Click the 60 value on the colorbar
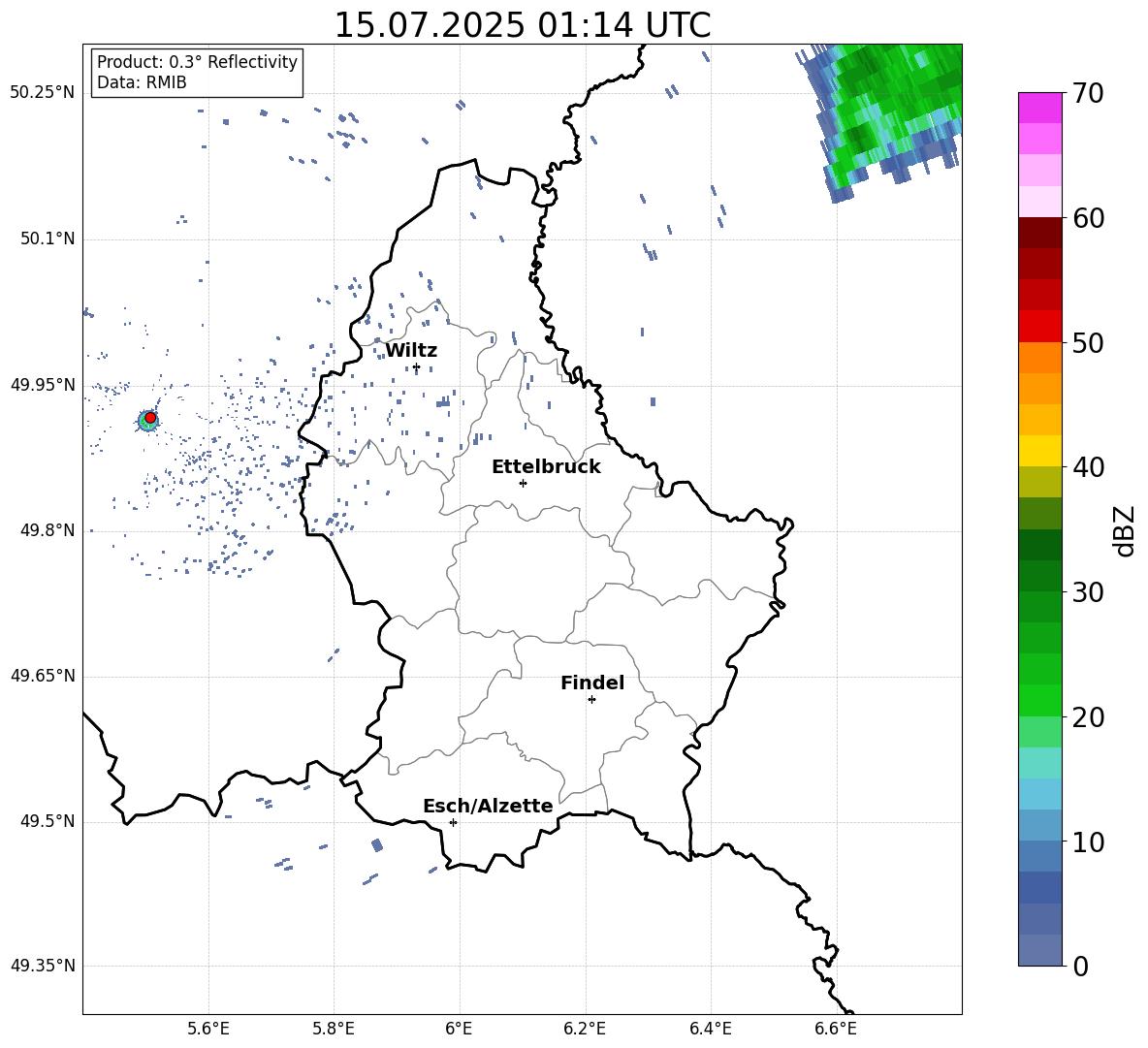 1088,218
